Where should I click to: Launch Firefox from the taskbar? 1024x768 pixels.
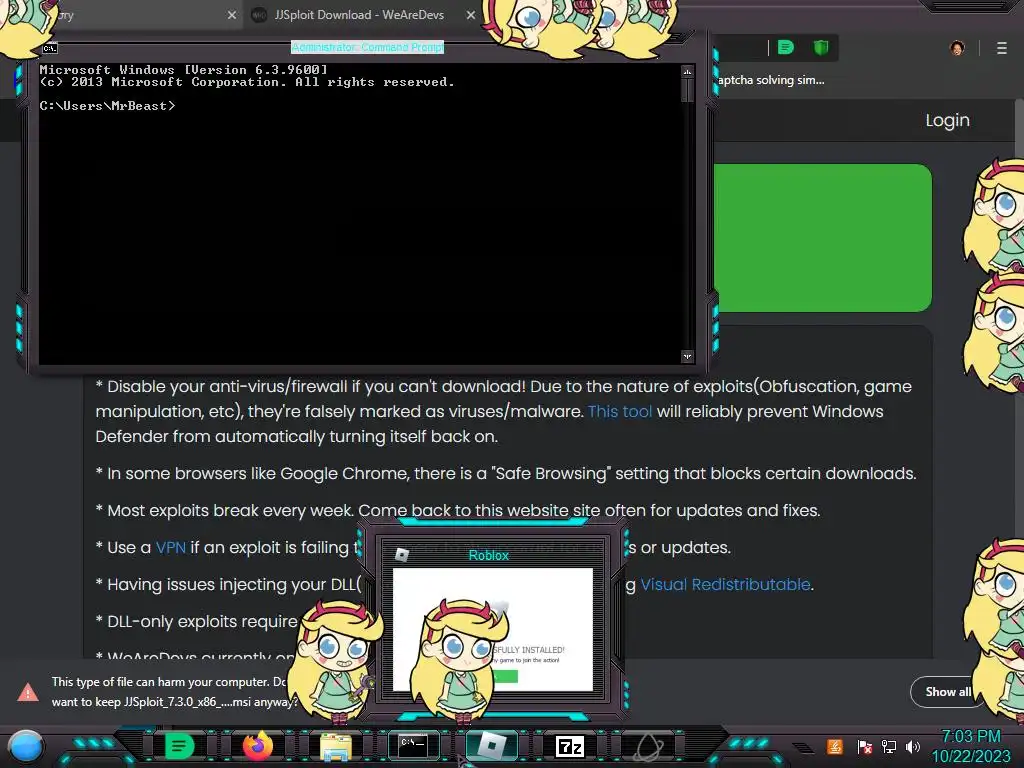pyautogui.click(x=257, y=746)
